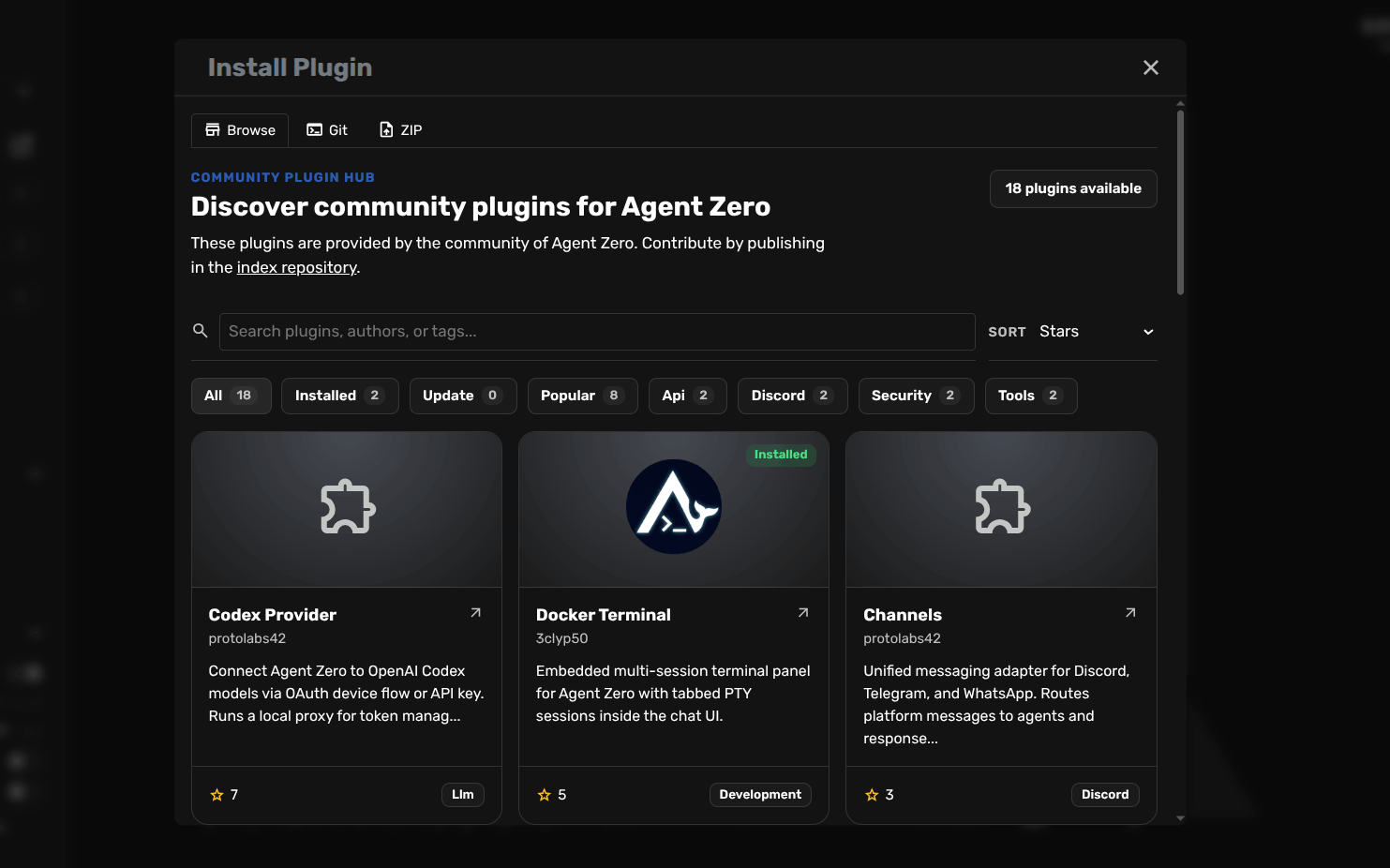Open the Docker Terminal external link arrow

point(802,612)
